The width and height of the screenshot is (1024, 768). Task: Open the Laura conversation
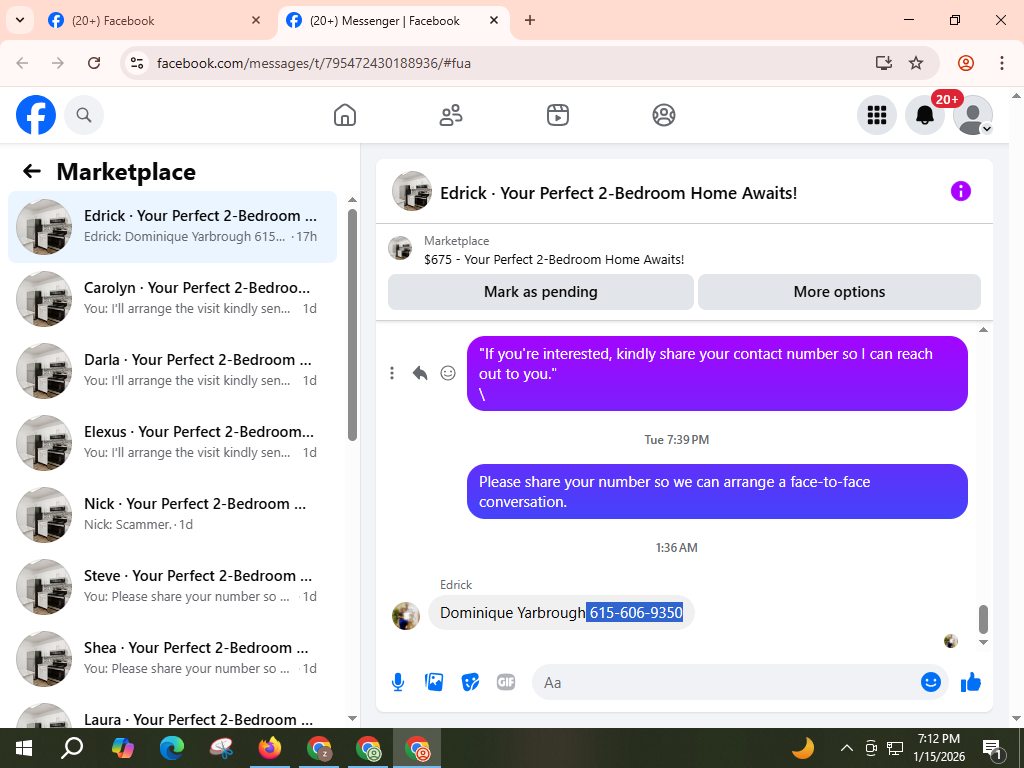[x=172, y=713]
